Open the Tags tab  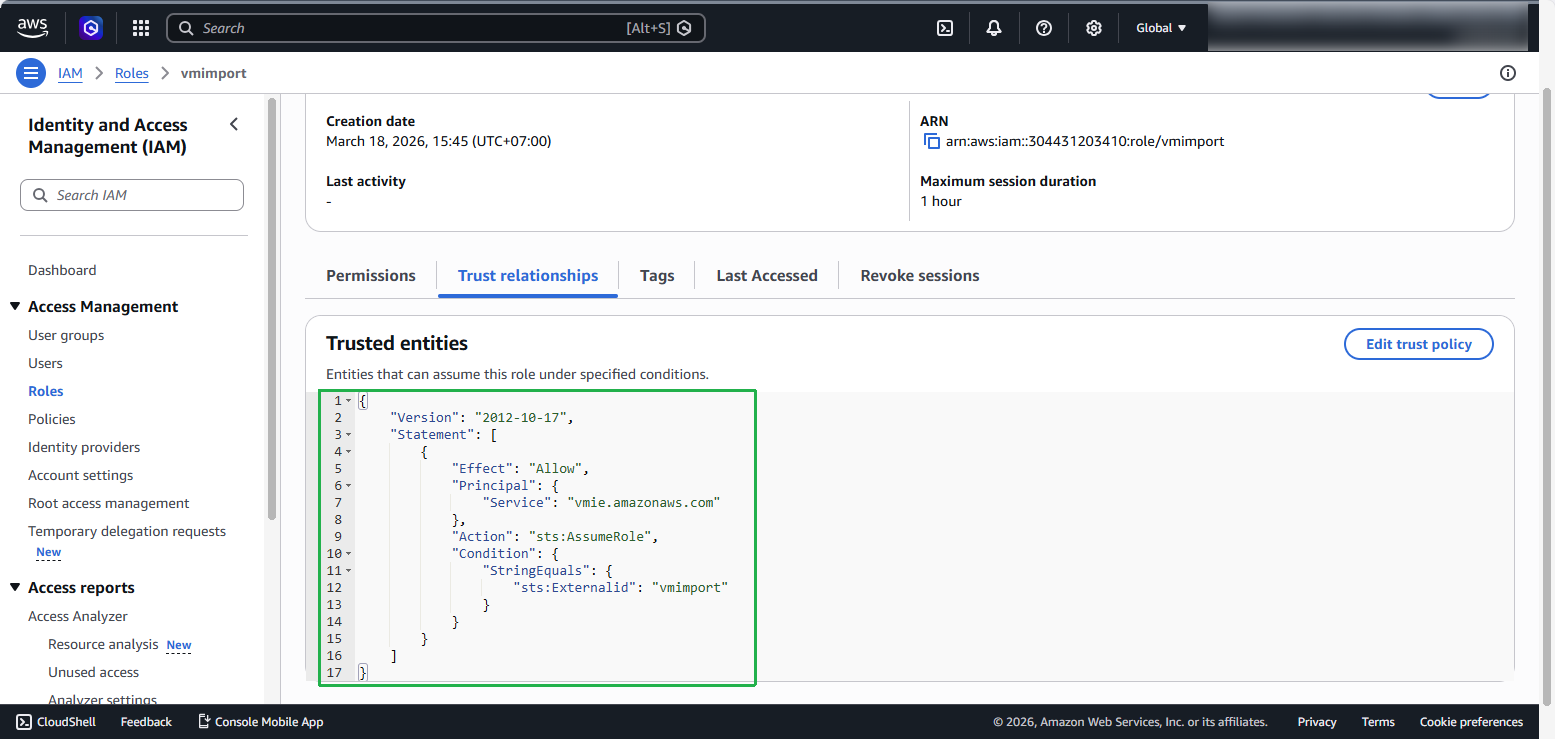click(x=657, y=276)
